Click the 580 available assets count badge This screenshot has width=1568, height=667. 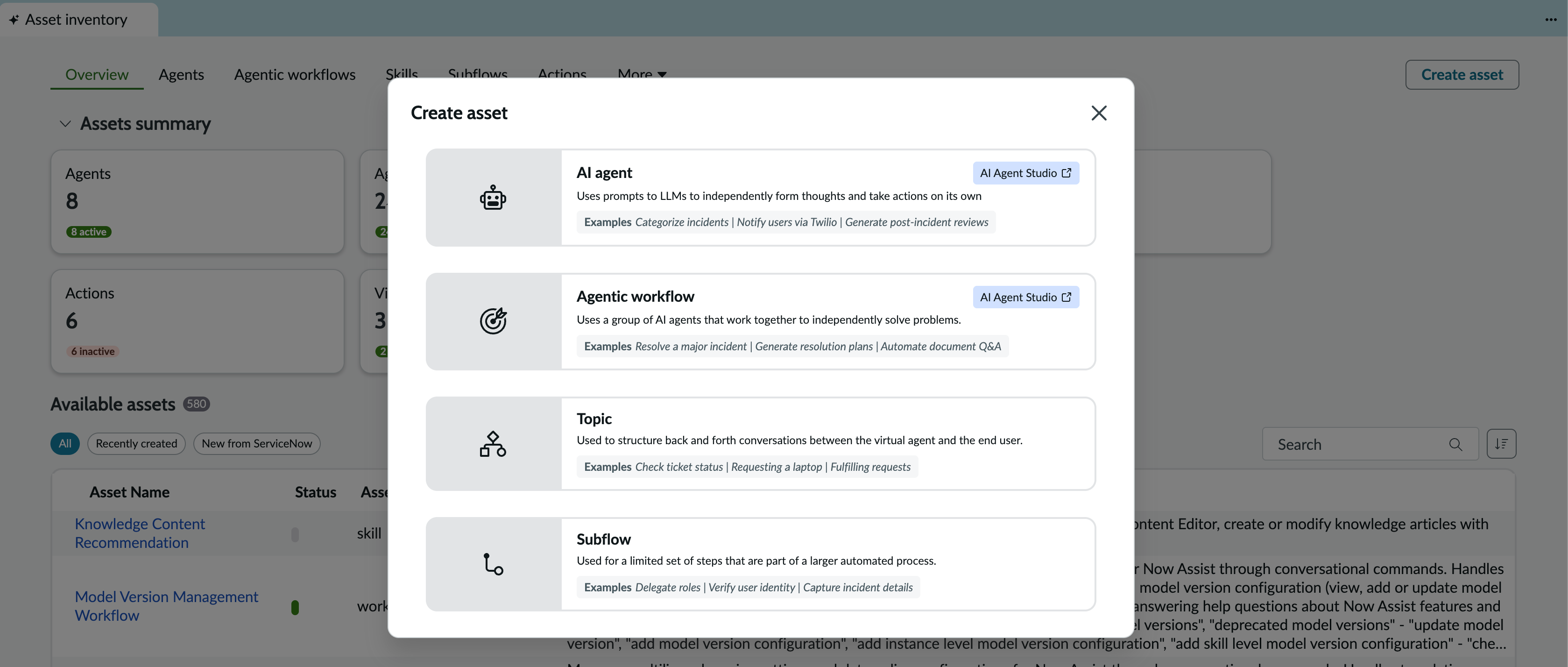[x=197, y=404]
